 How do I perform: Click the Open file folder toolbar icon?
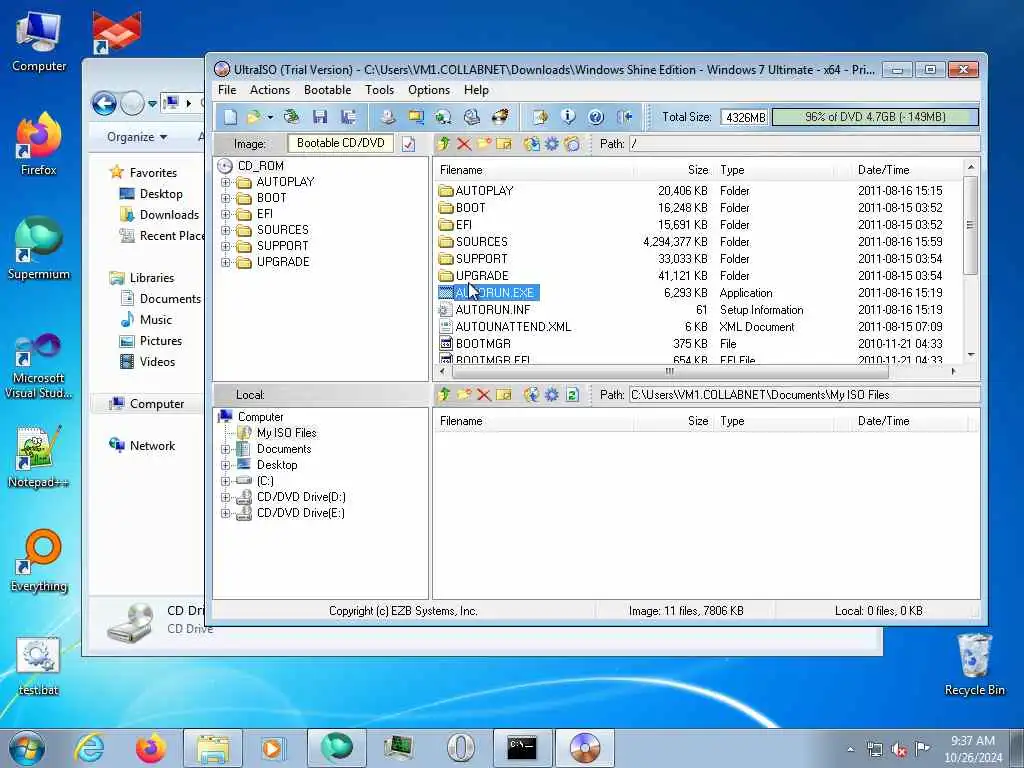253,117
